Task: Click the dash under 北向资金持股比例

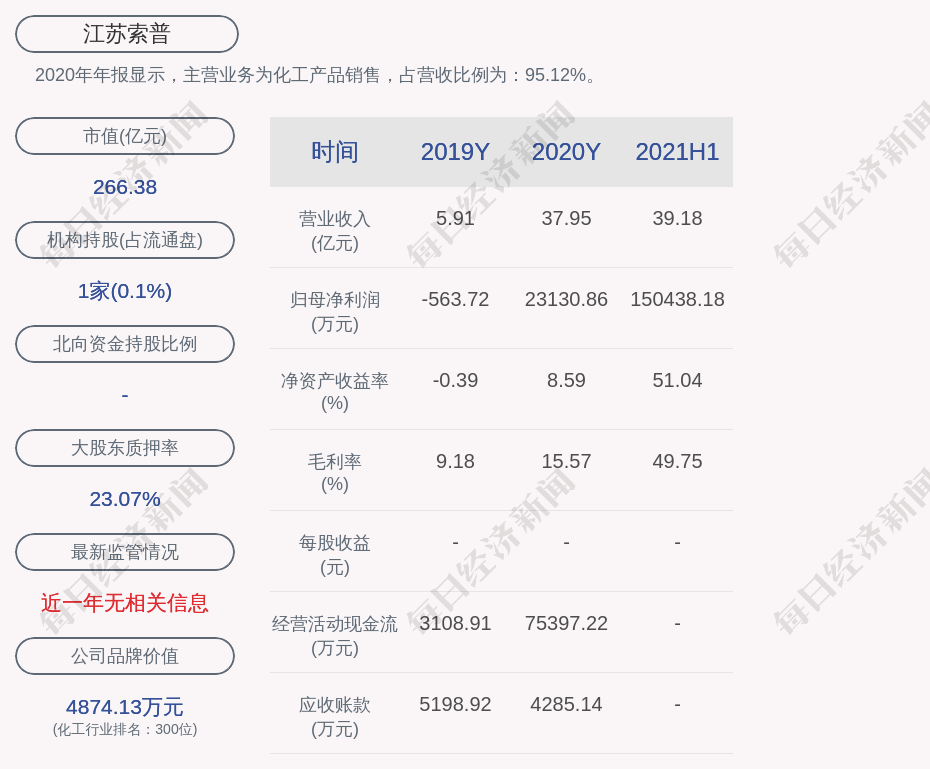Action: [125, 395]
